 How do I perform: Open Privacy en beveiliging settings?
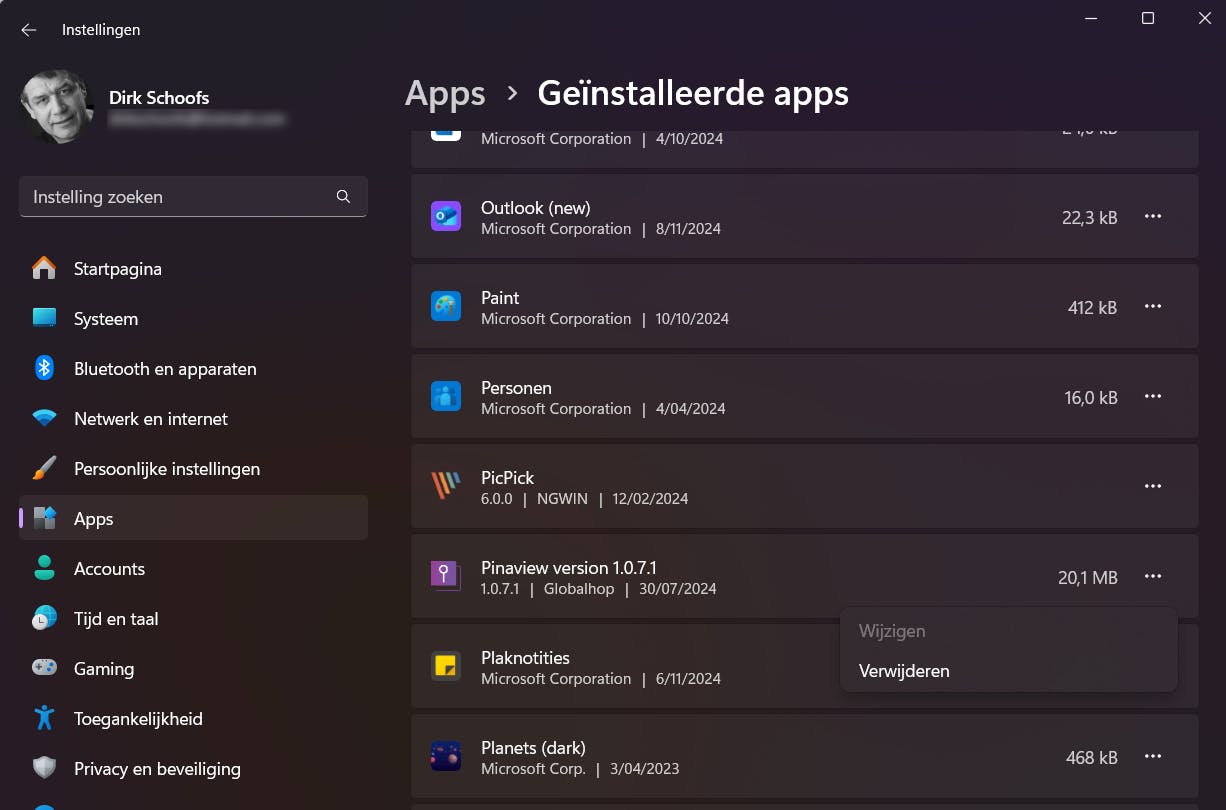click(x=157, y=769)
